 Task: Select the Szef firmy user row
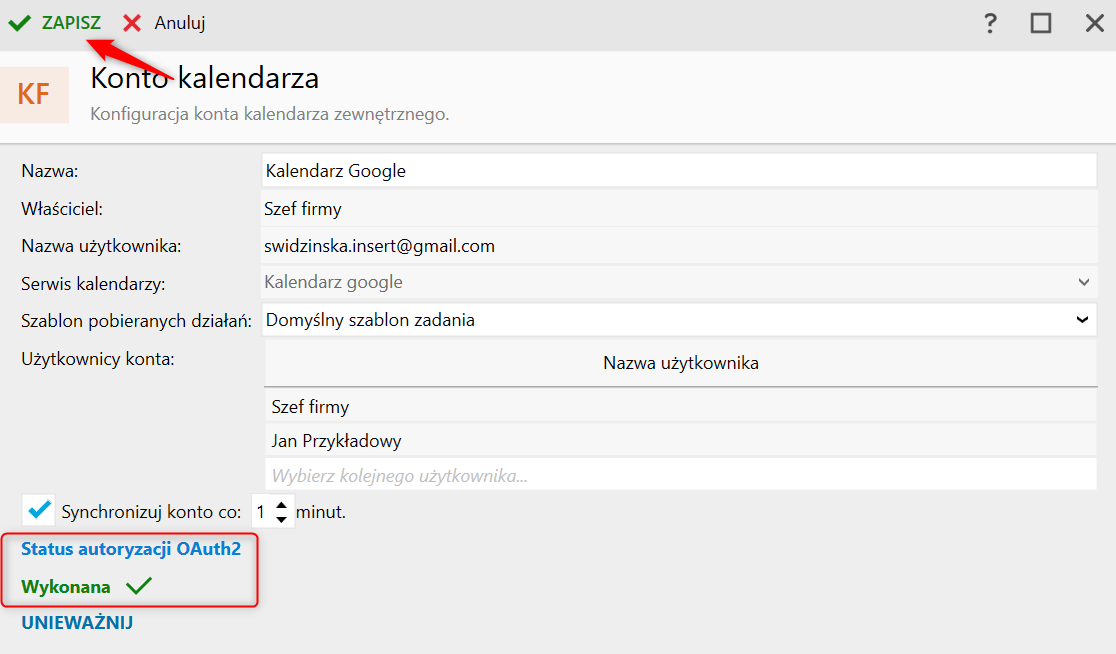coord(680,407)
